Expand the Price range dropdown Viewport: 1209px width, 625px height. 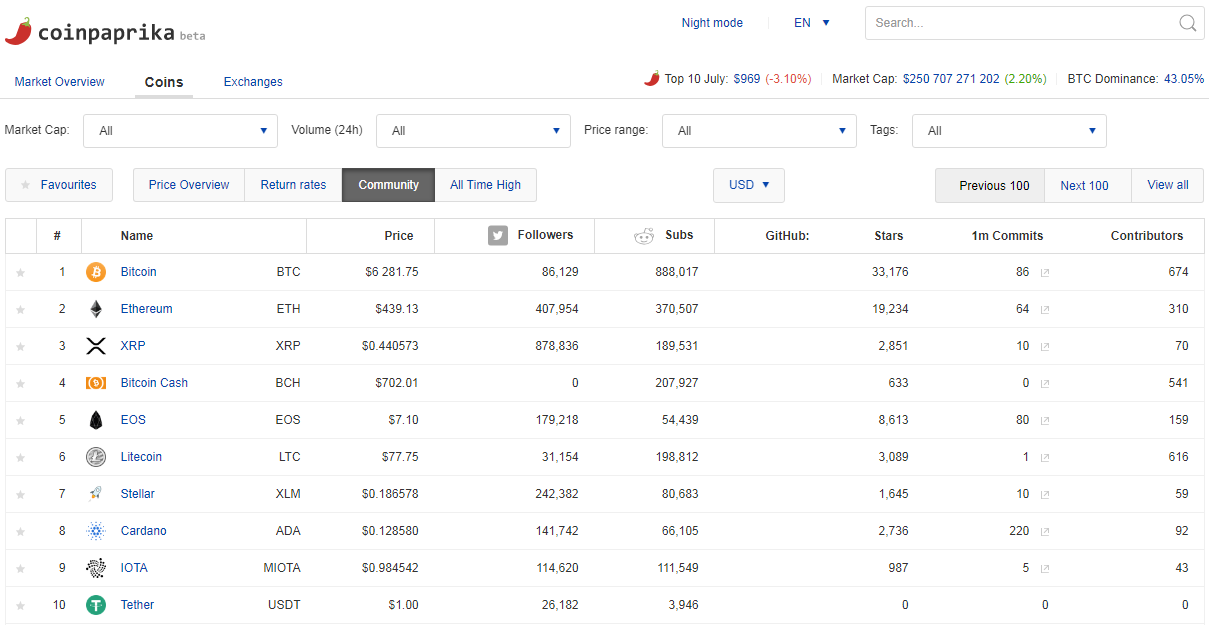(x=759, y=131)
